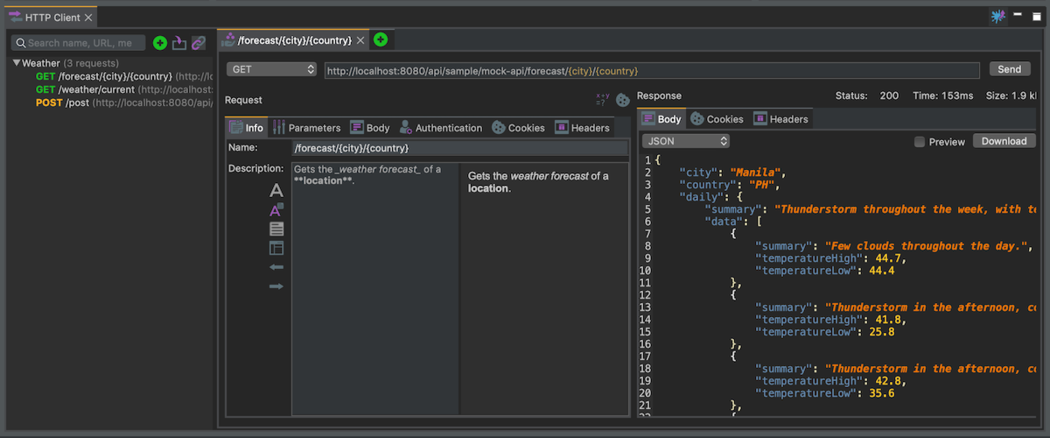Open the request Authentication tab

[x=440, y=128]
